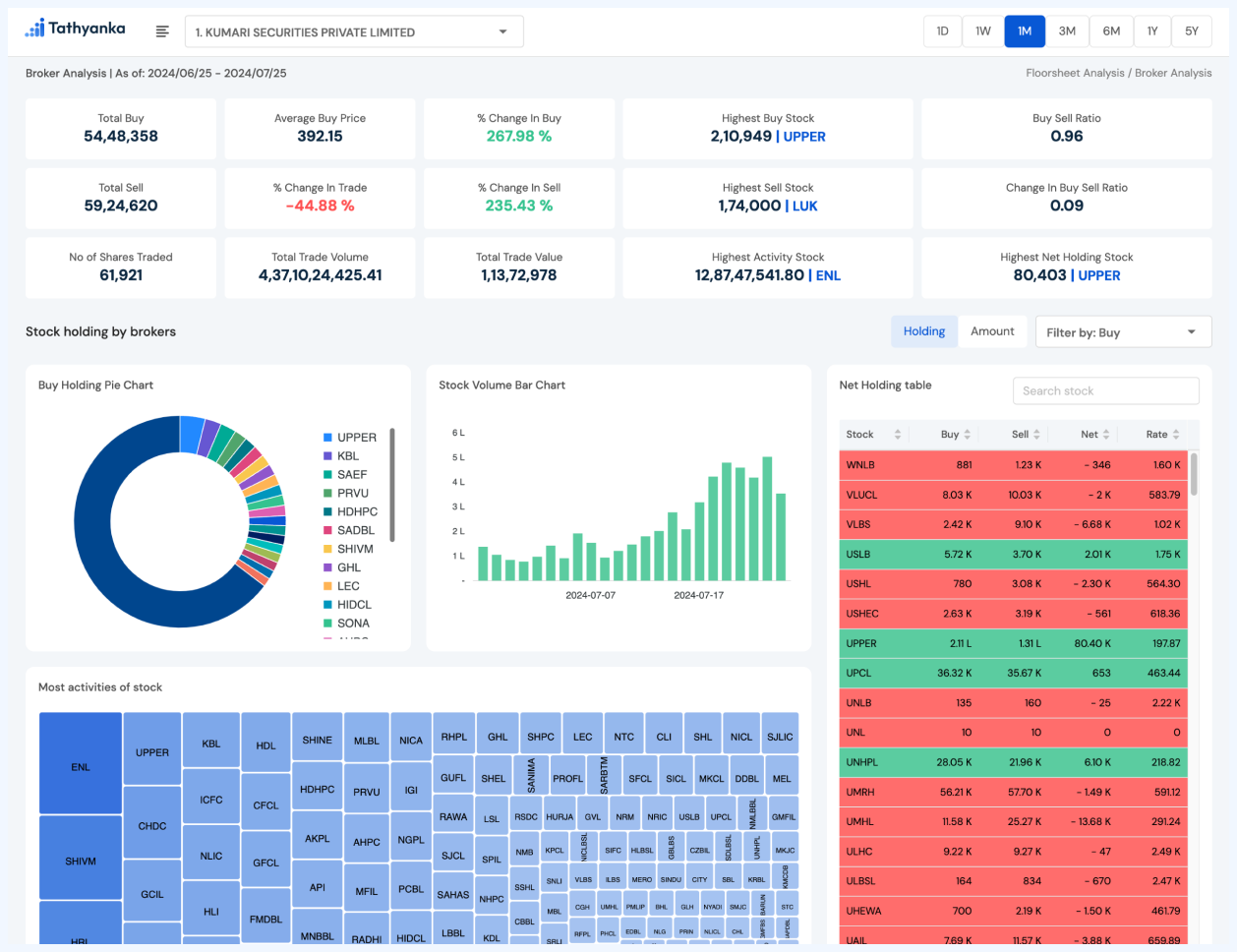Click the Search stock input field
This screenshot has width=1237, height=952.
click(1105, 391)
